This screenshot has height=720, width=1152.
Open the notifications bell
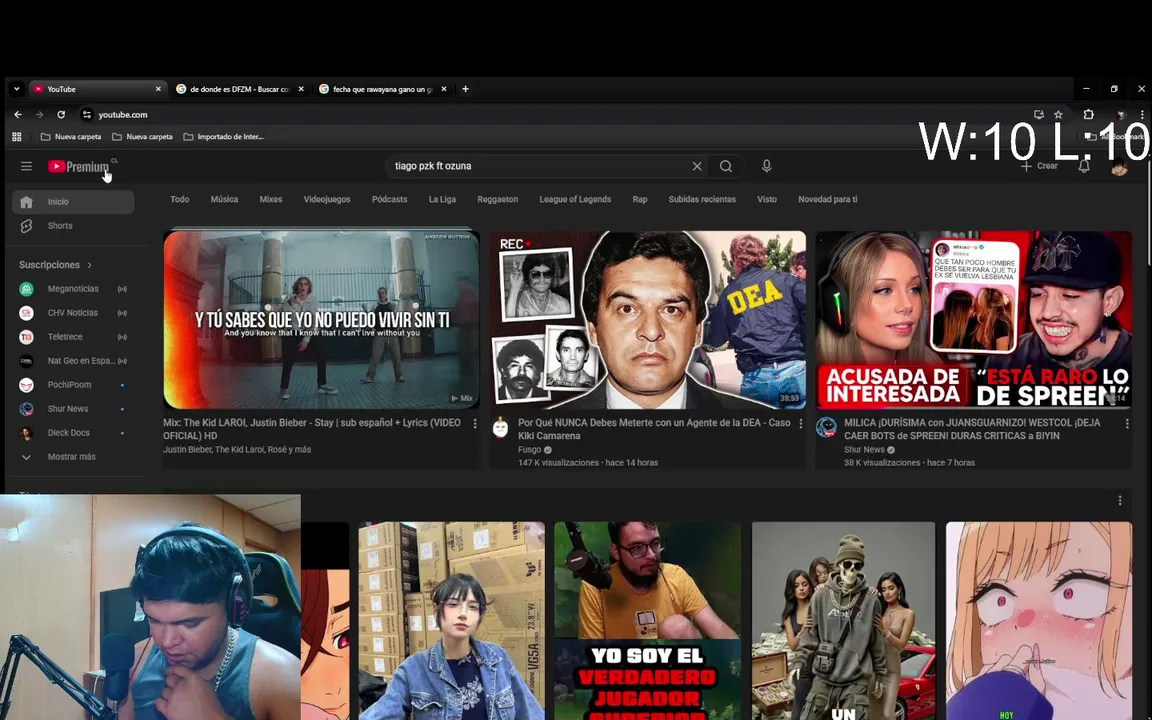(1084, 167)
